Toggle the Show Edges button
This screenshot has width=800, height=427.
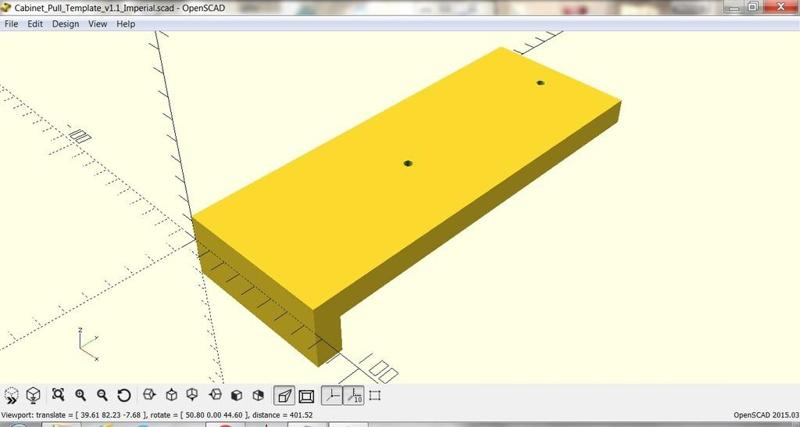coord(375,395)
